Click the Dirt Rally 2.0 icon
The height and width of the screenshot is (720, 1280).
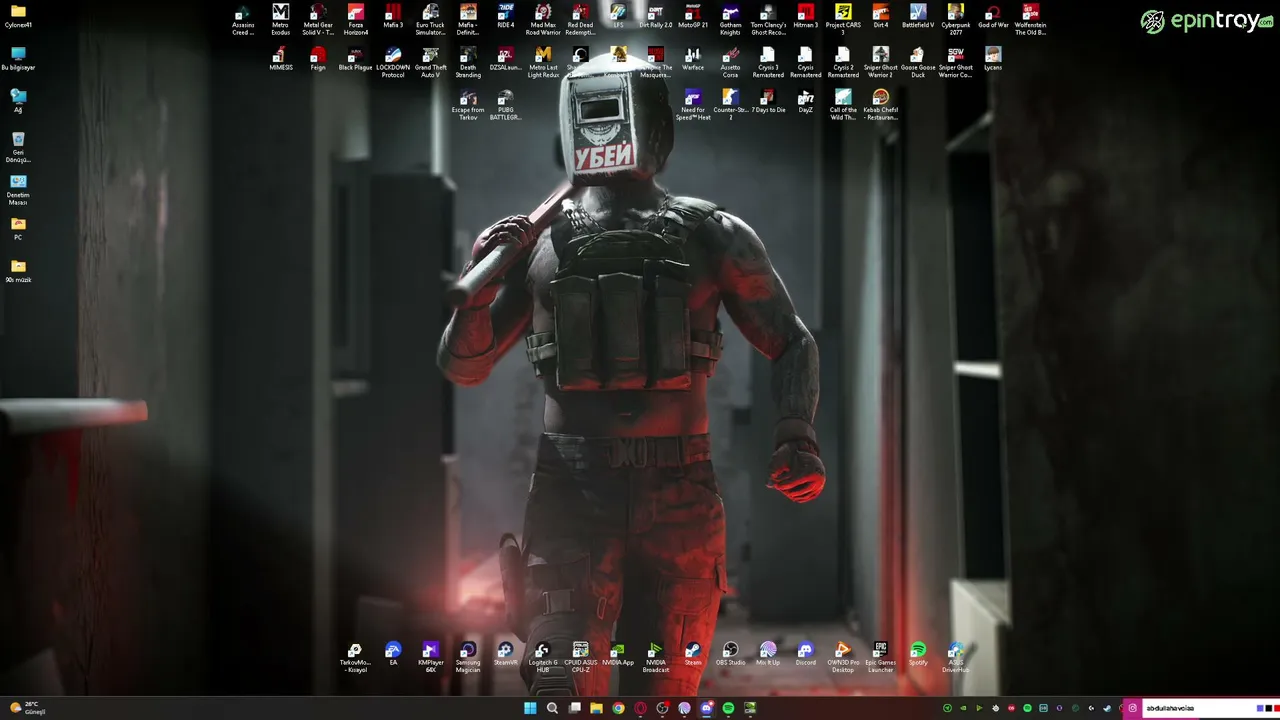(x=656, y=16)
